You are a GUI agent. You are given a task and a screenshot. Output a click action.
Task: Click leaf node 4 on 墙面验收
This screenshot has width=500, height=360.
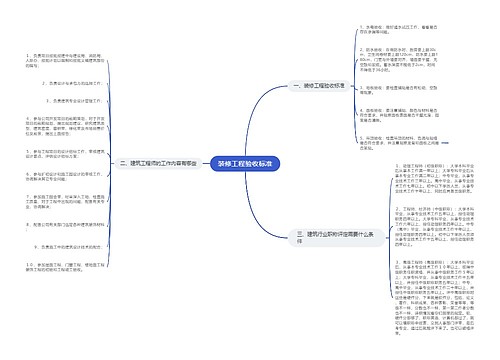click(x=399, y=115)
